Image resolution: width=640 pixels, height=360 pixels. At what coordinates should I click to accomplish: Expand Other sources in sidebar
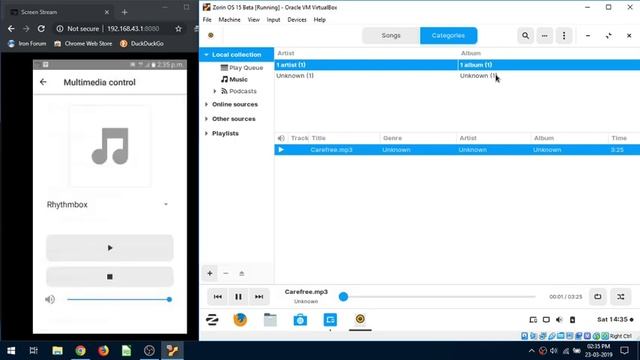point(207,119)
